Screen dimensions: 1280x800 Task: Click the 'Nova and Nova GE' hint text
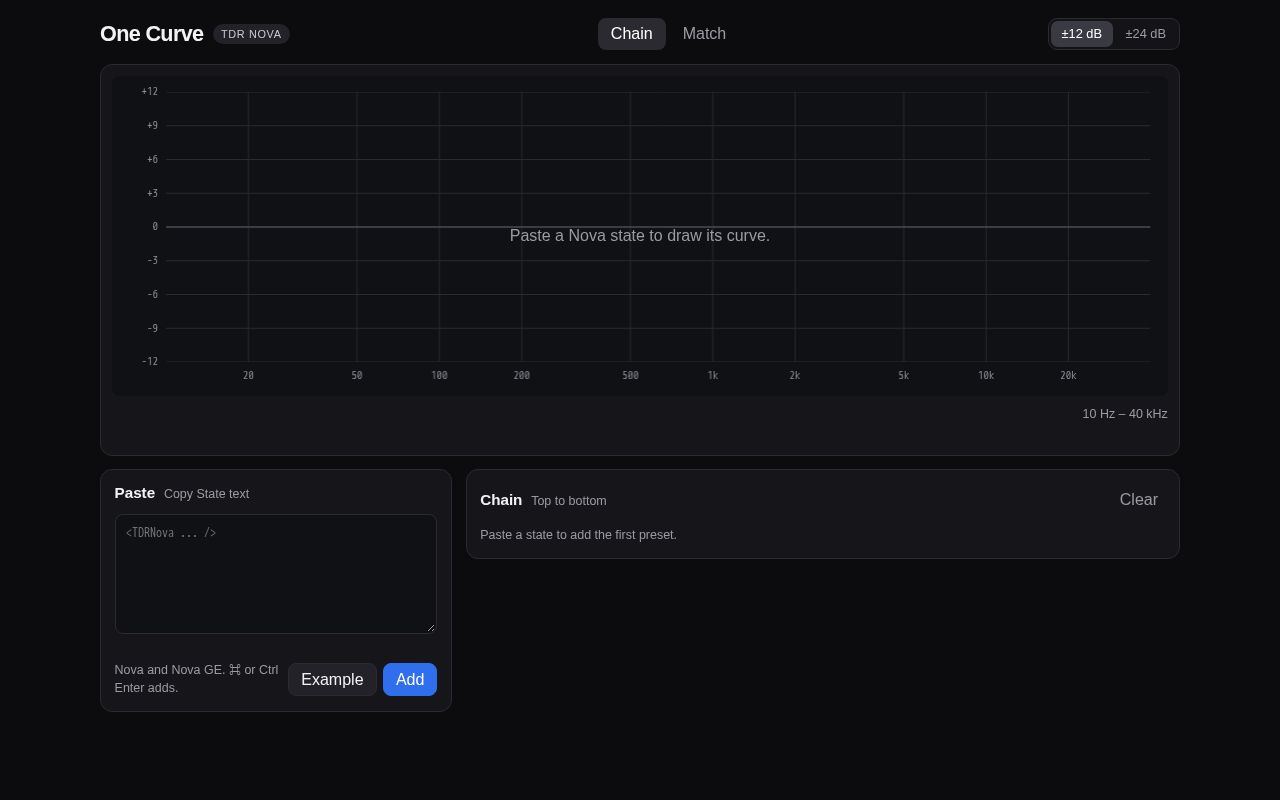[x=197, y=679]
